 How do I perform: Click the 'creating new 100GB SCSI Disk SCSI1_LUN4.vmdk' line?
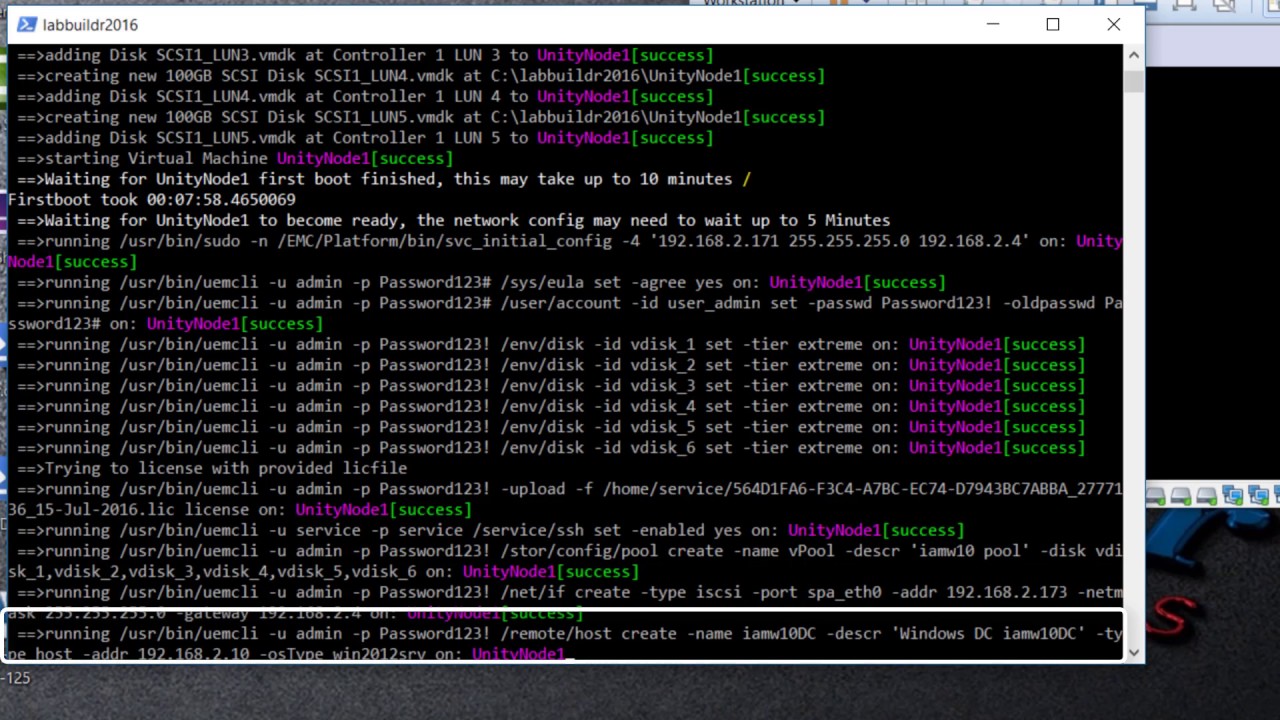click(421, 76)
